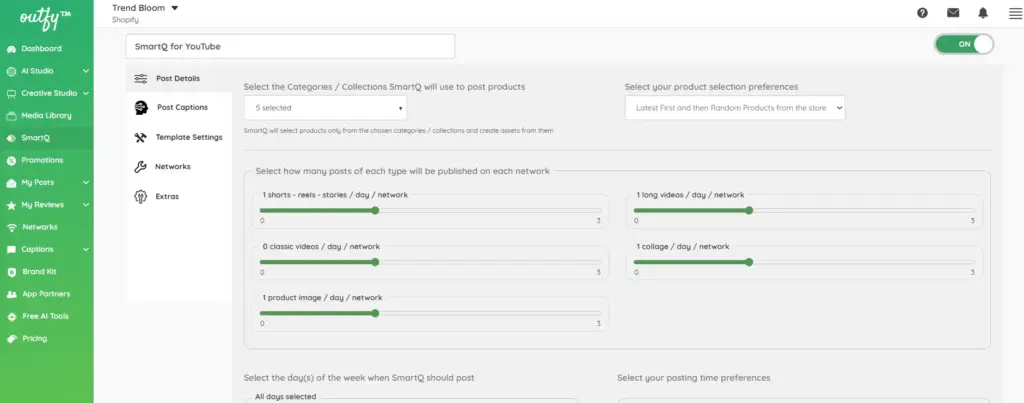This screenshot has width=1024, height=403.
Task: Toggle the SmartQ ON switch off
Action: pos(964,44)
